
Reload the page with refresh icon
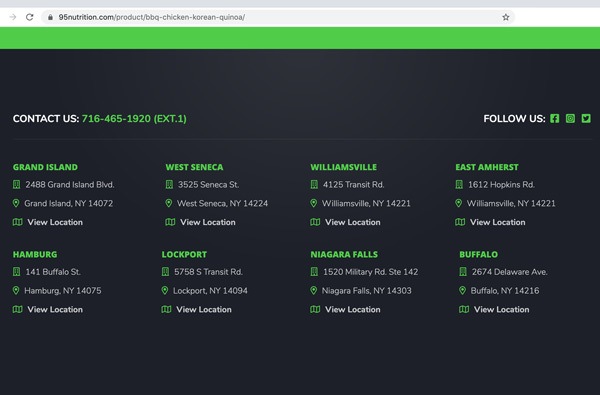pos(29,17)
